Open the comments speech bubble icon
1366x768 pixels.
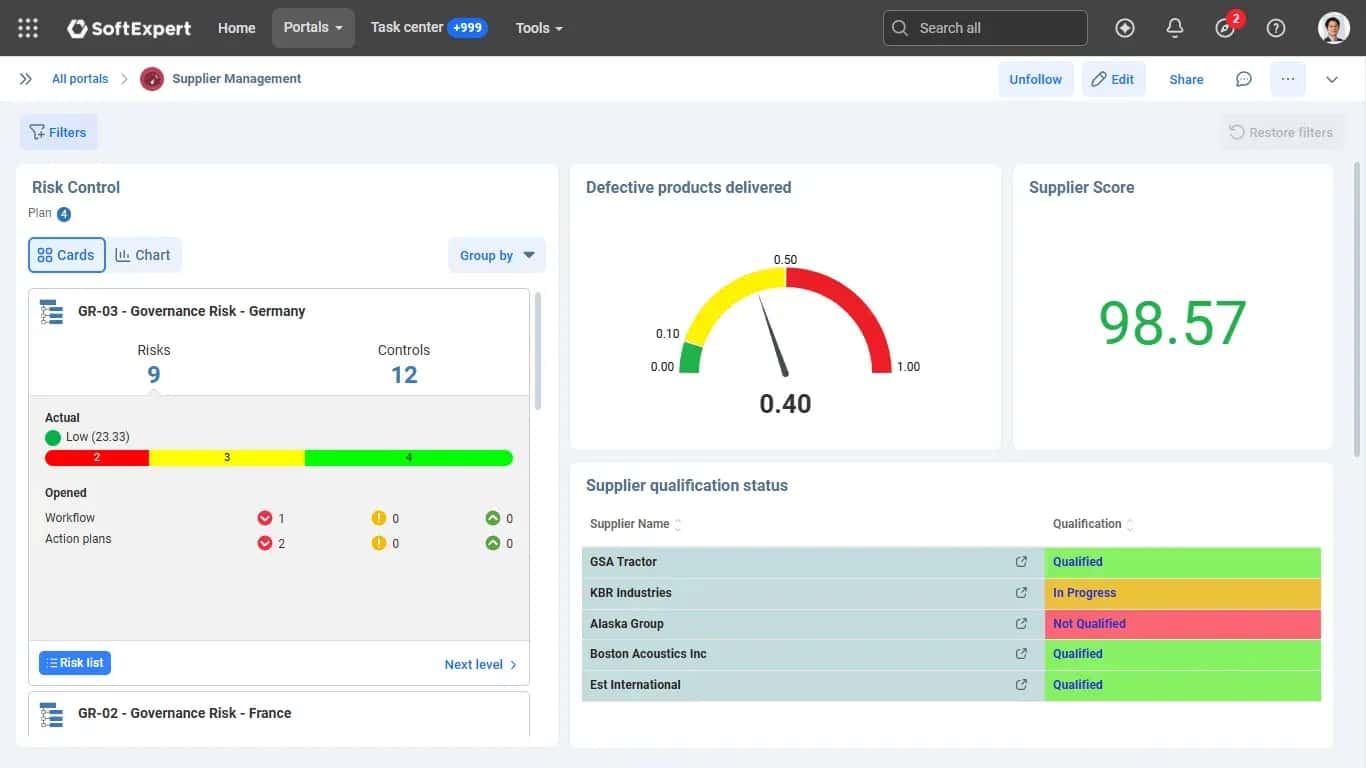click(x=1243, y=79)
